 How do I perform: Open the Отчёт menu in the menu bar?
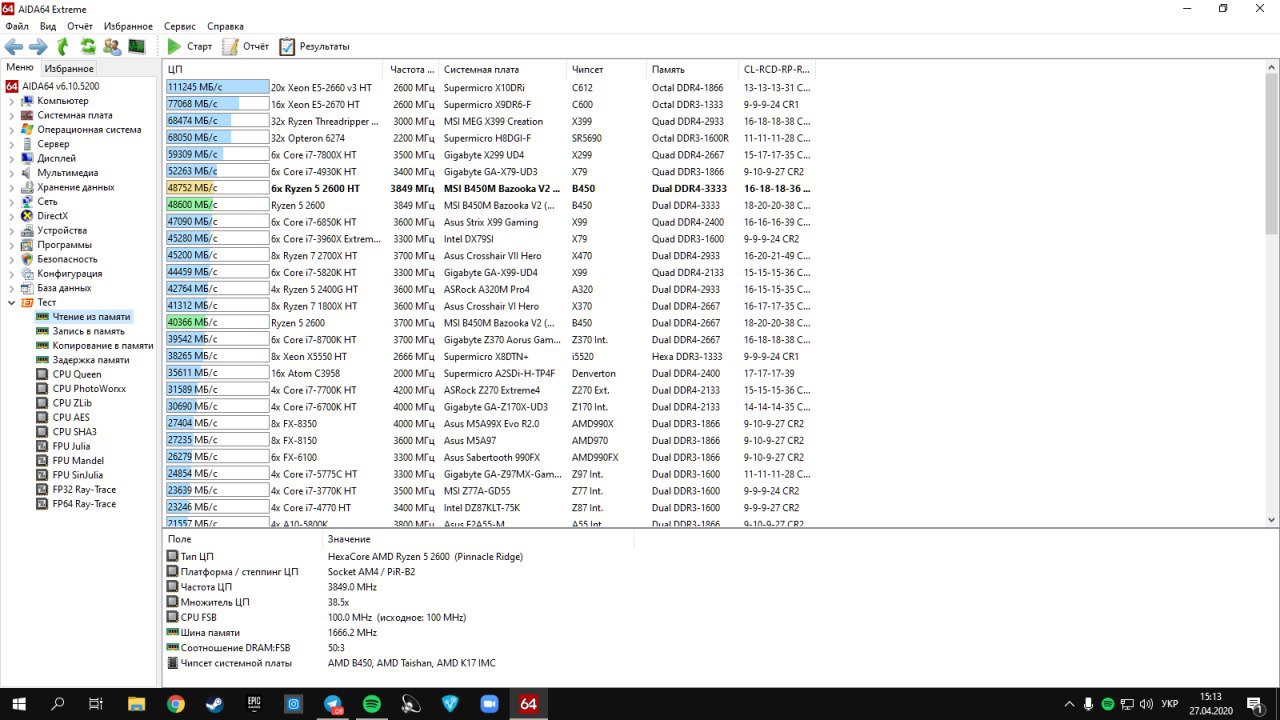pos(80,26)
